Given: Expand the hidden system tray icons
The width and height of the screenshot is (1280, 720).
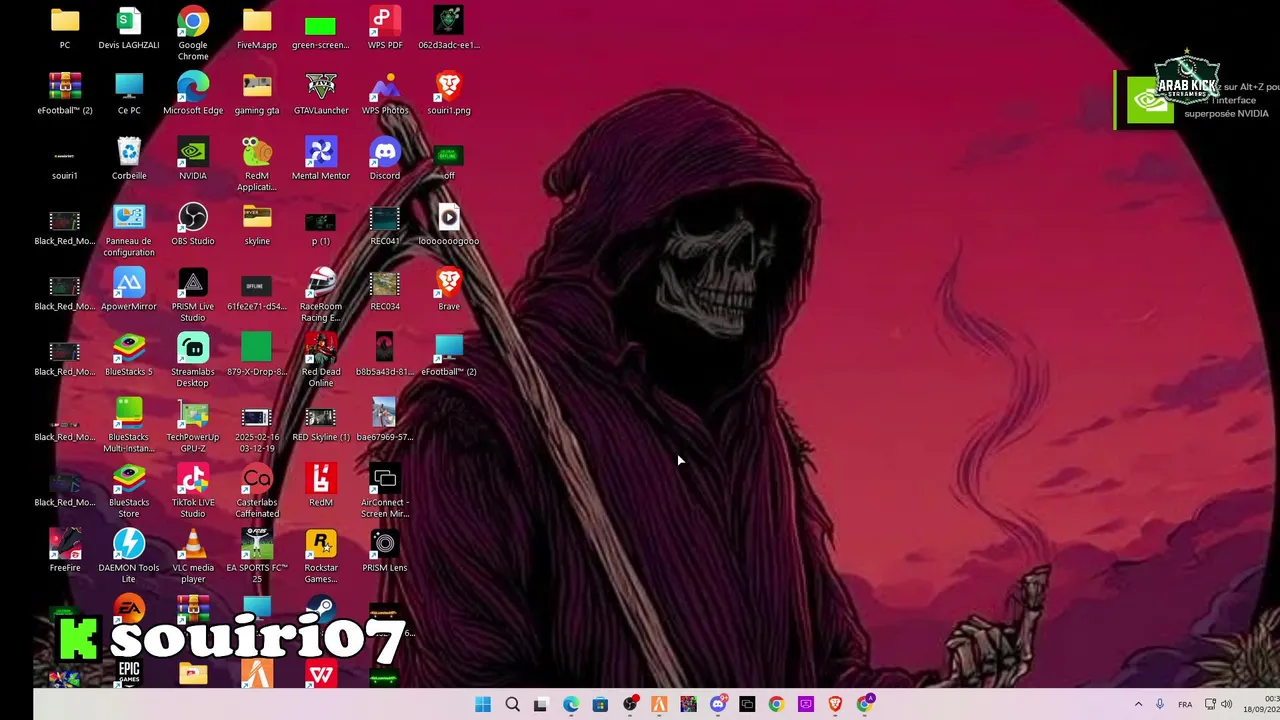Looking at the screenshot, I should pos(1138,704).
